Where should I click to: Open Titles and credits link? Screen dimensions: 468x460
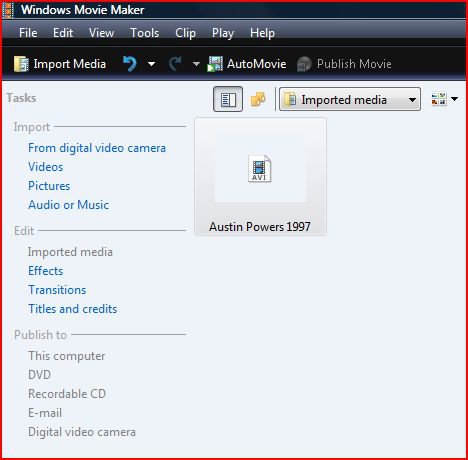point(73,309)
